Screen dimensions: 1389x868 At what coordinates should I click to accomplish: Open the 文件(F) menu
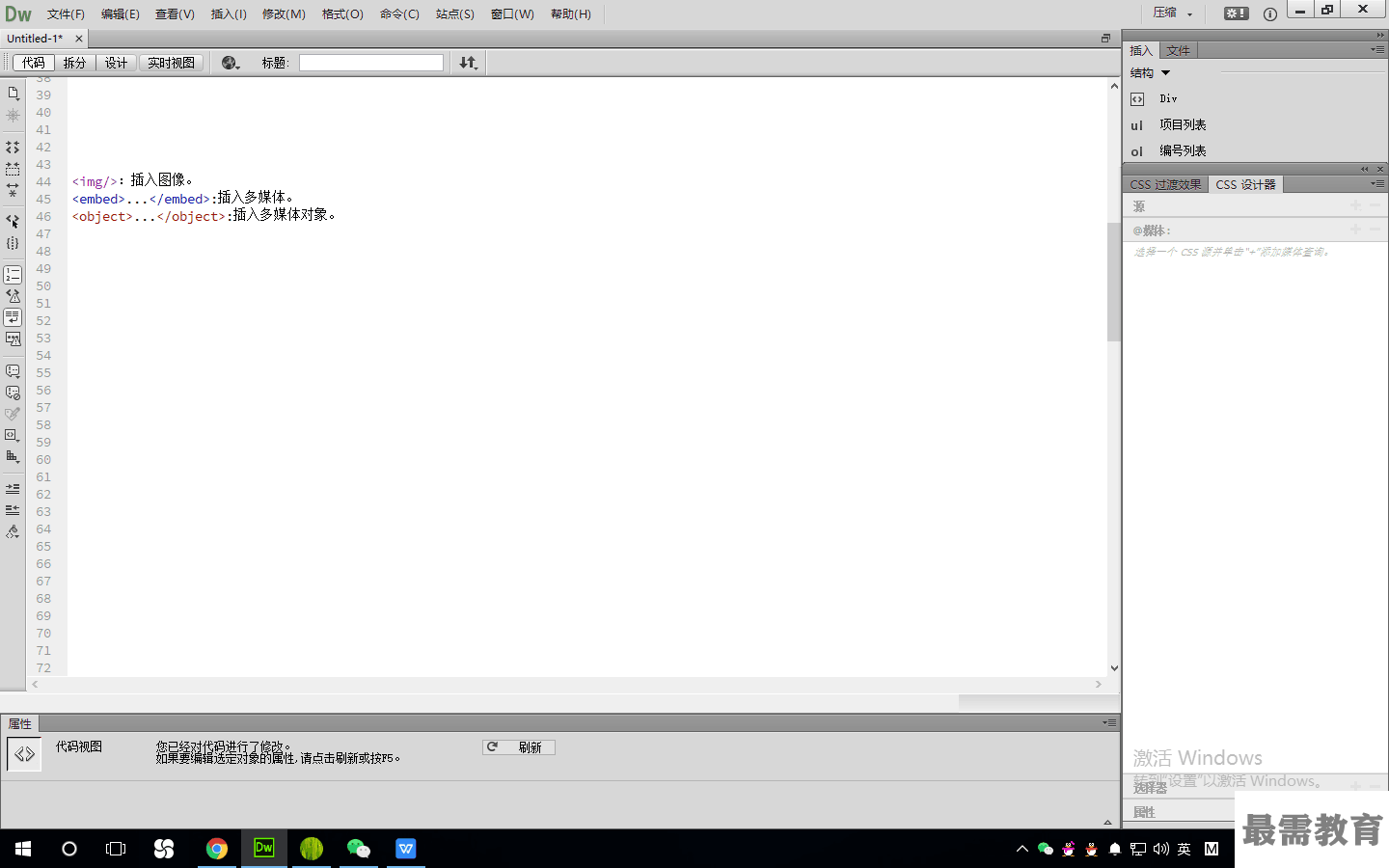66,14
